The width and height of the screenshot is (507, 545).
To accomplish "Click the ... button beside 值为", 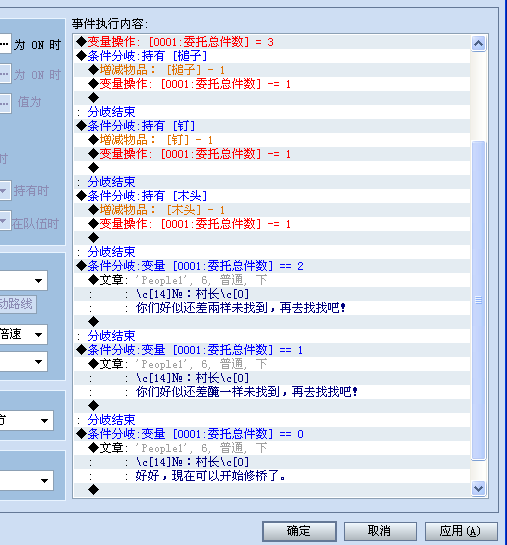I will pos(5,103).
